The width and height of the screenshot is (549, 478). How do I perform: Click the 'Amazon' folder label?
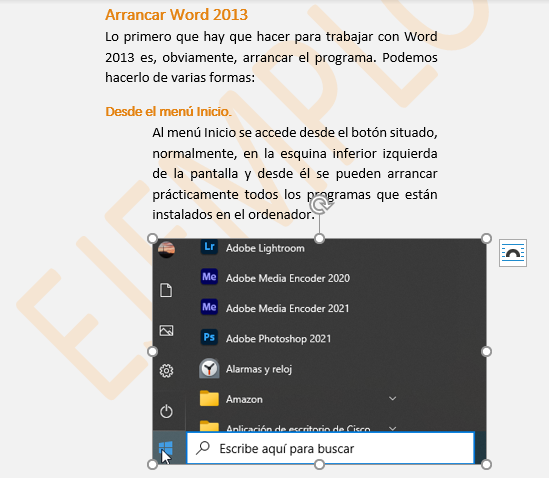(244, 399)
